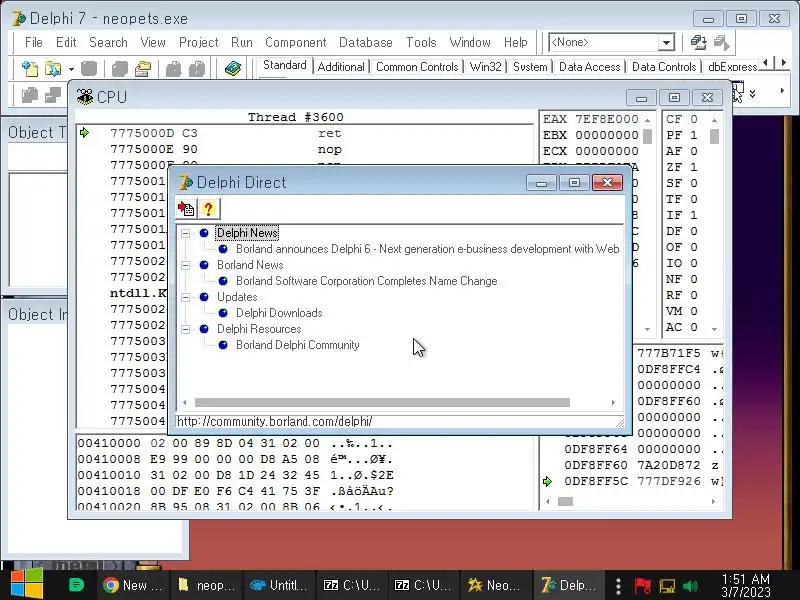The width and height of the screenshot is (800, 600).
Task: Select the CF 0 flag row
Action: (682, 119)
